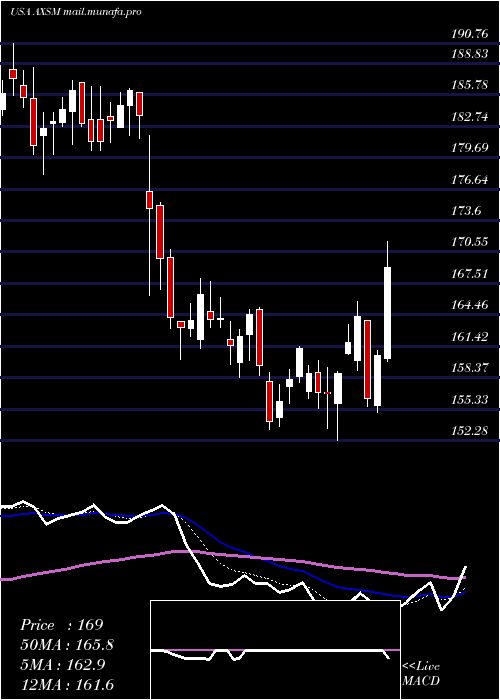This screenshot has height=700, width=500.
Task: Click the tall white final candlestick
Action: [388, 313]
